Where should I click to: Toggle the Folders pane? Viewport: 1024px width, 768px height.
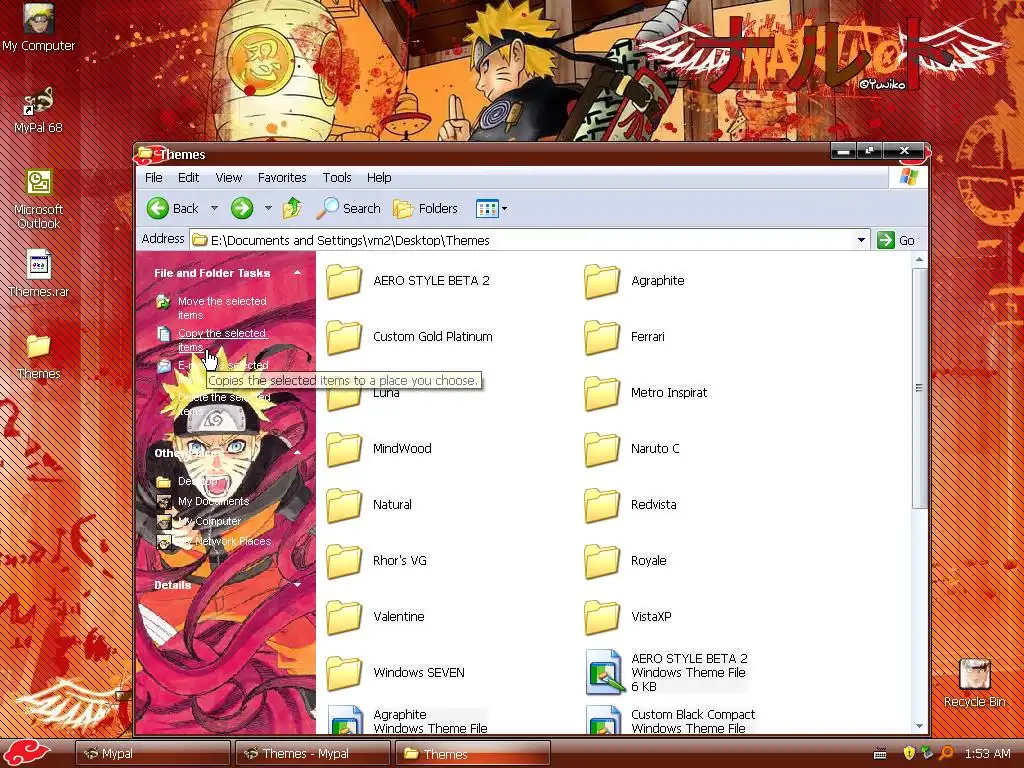tap(425, 208)
